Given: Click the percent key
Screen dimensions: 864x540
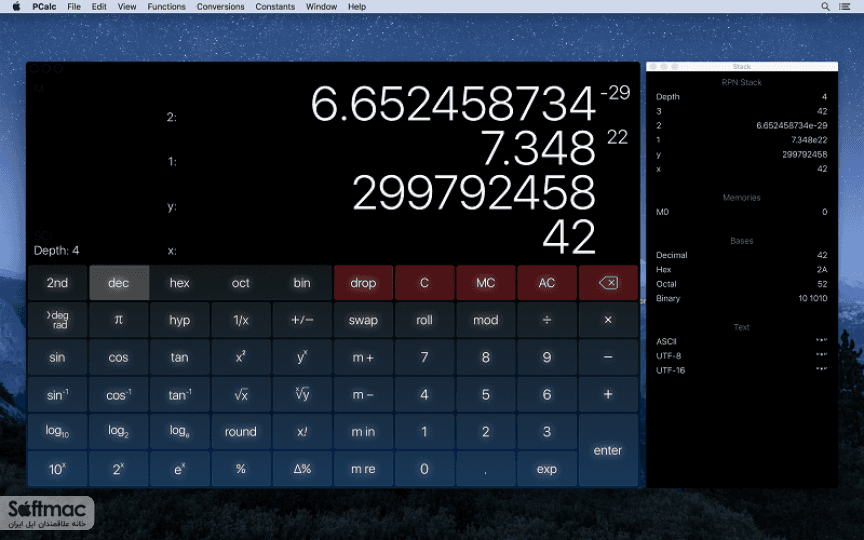Looking at the screenshot, I should (241, 469).
